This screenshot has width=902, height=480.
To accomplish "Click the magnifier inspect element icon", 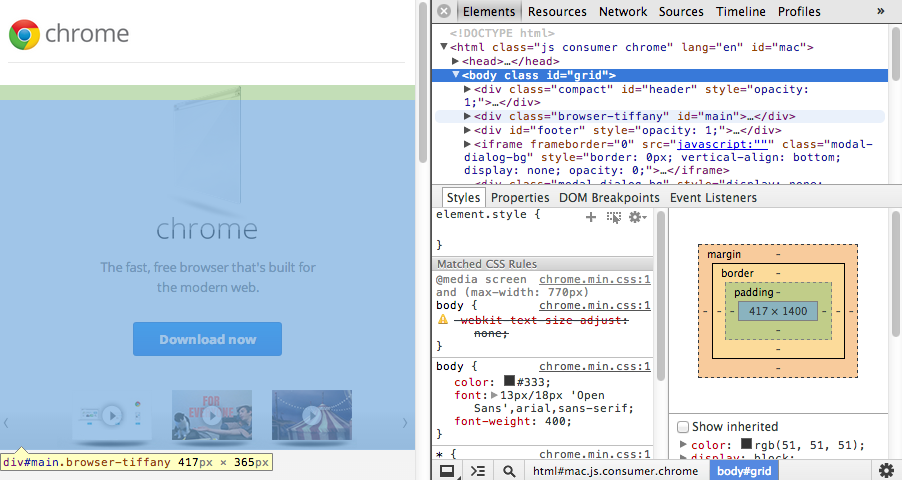I will tap(509, 471).
